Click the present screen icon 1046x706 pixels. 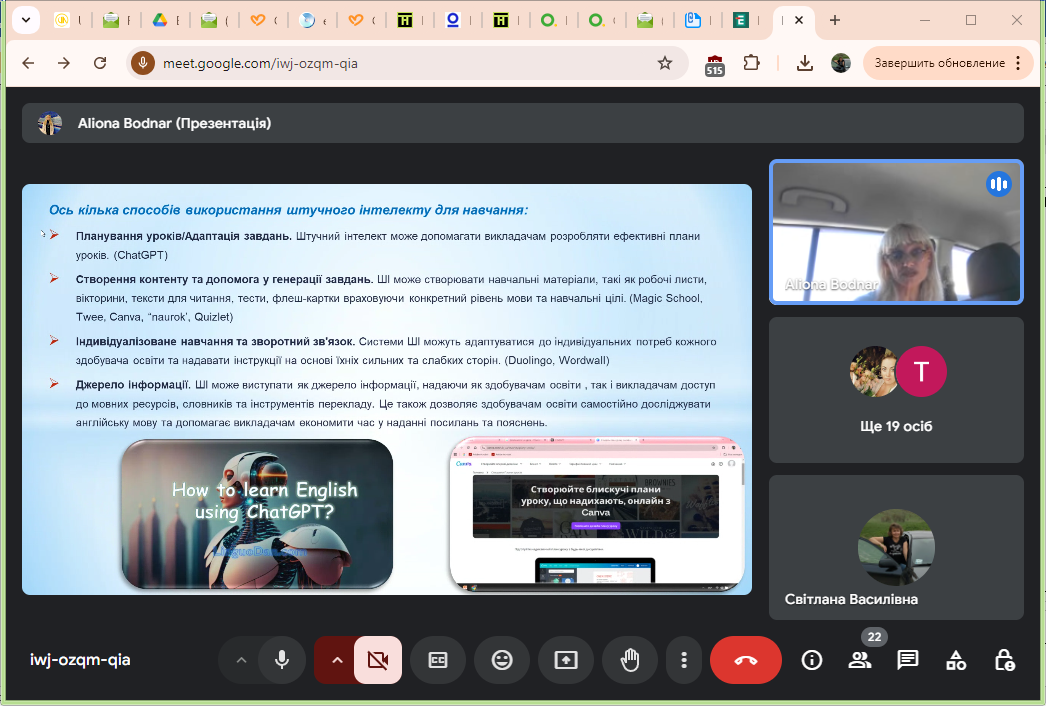coord(566,660)
